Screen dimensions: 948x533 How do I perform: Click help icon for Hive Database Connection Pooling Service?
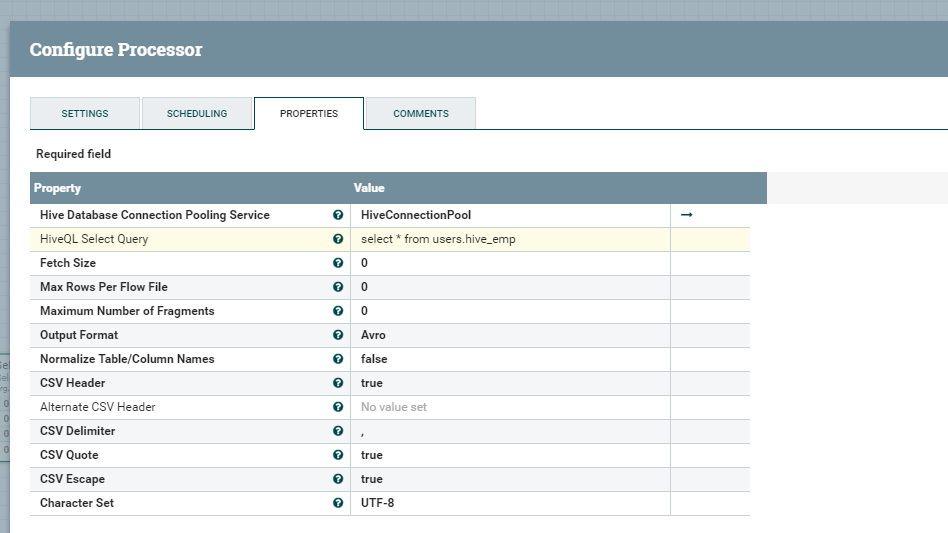pos(338,215)
